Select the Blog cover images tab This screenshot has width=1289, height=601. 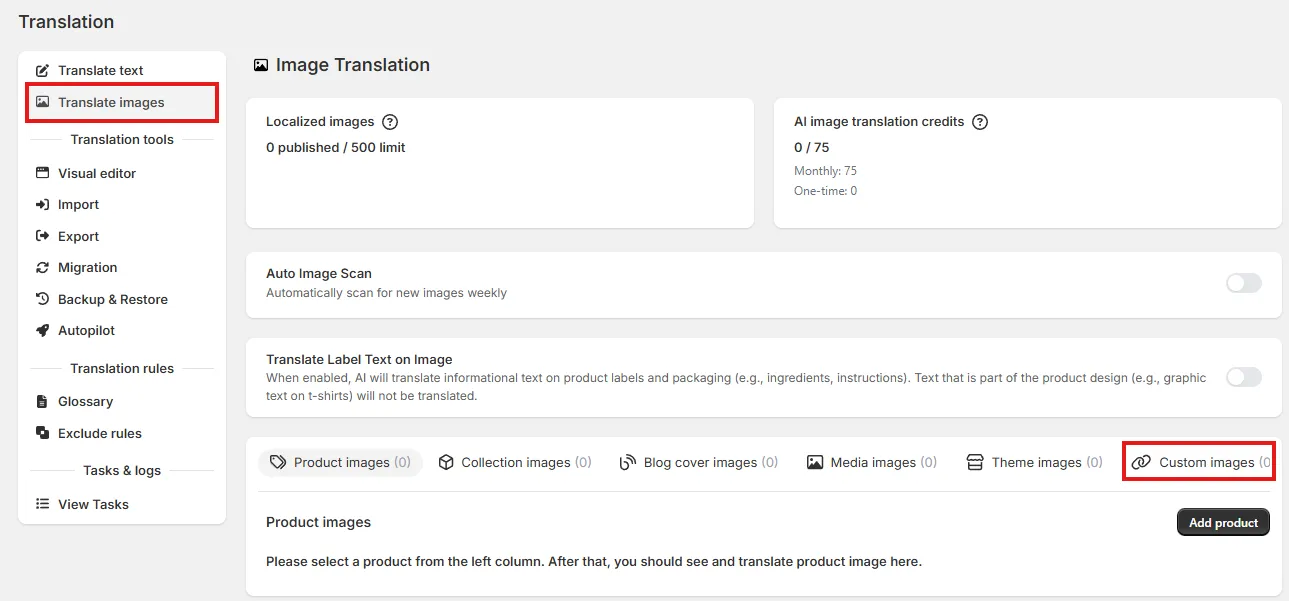point(698,462)
